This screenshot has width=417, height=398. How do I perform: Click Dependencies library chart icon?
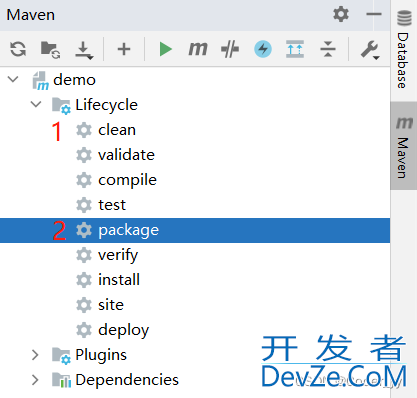click(x=61, y=380)
